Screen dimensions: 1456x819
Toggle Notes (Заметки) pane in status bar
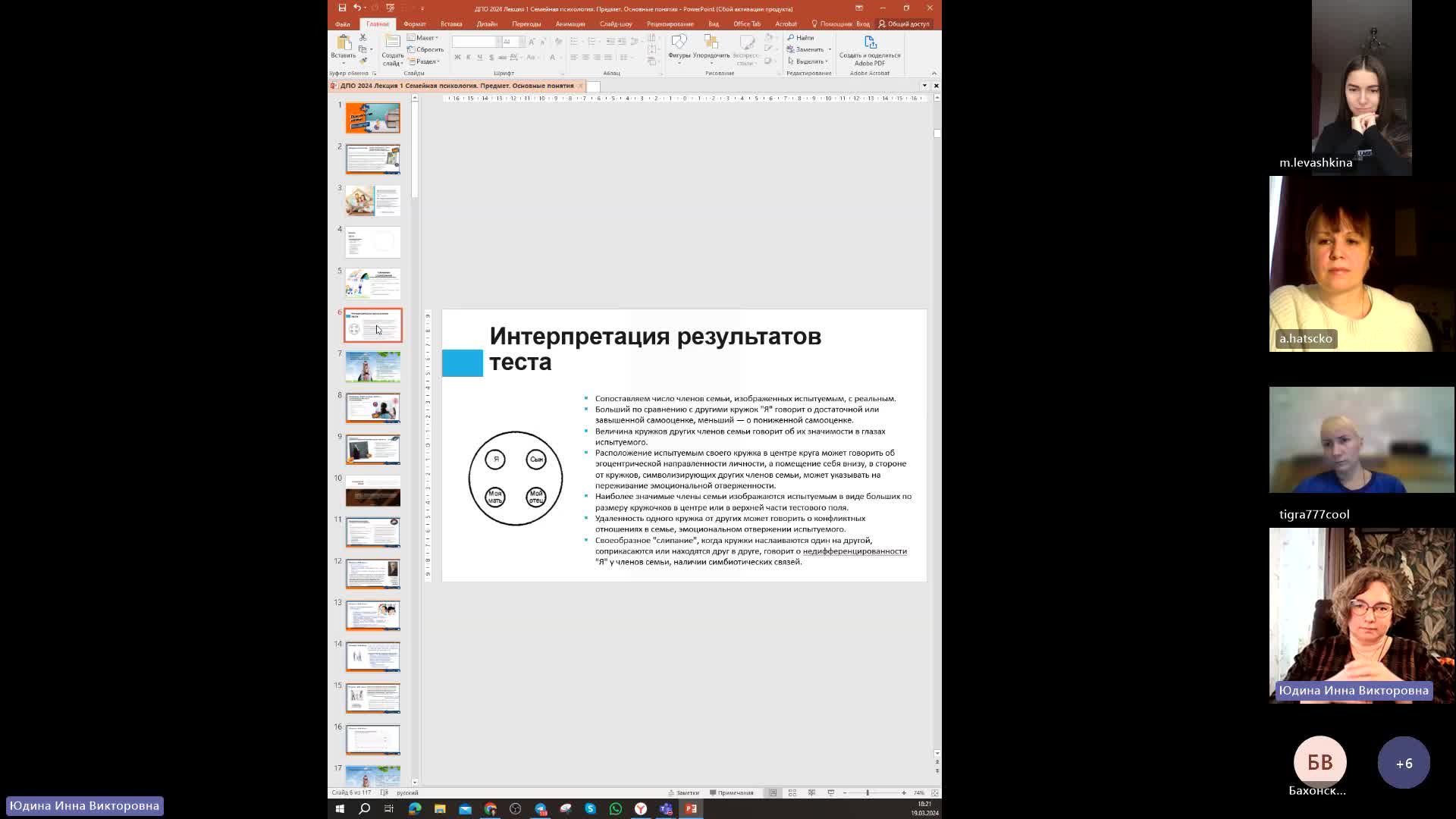(x=684, y=792)
